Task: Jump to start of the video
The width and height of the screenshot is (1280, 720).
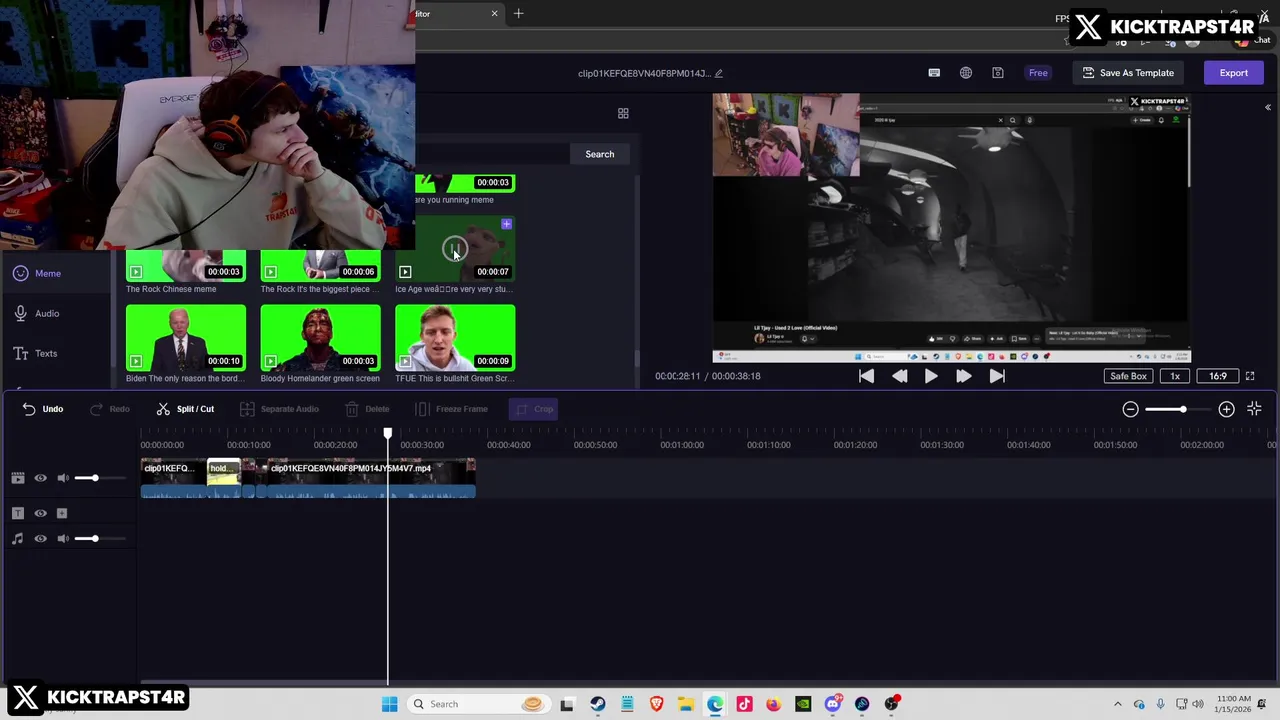Action: pyautogui.click(x=866, y=376)
